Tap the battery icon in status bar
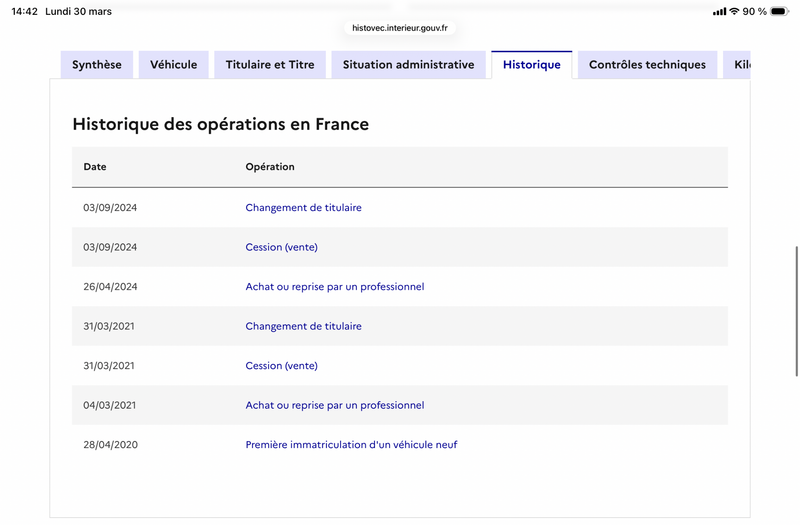The height and width of the screenshot is (525, 800). point(779,12)
